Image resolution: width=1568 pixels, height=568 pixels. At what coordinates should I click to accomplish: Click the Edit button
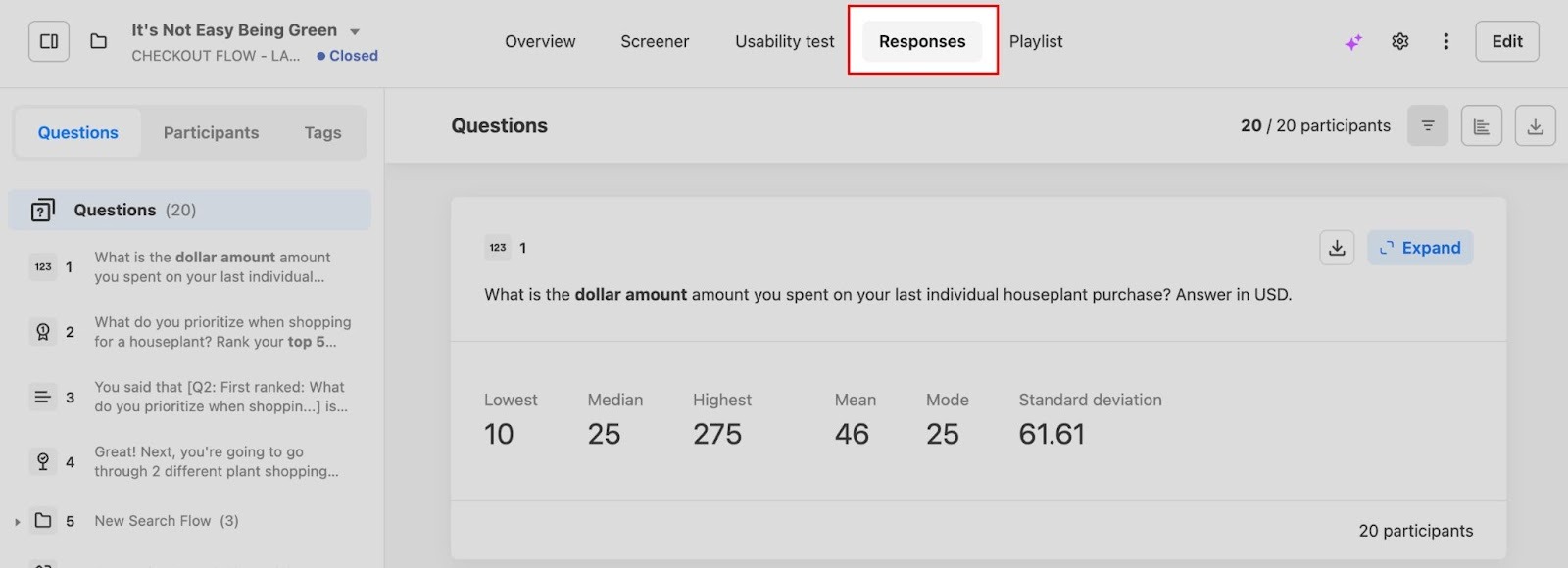(x=1506, y=41)
